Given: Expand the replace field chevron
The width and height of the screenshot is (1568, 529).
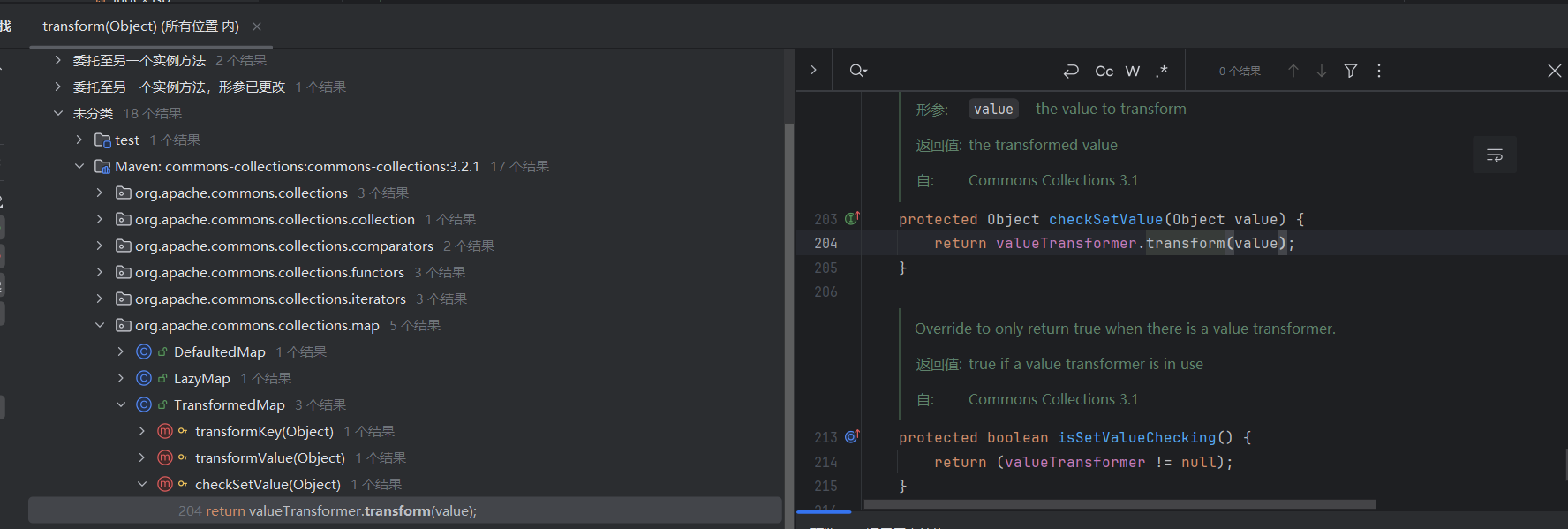Looking at the screenshot, I should click(814, 70).
